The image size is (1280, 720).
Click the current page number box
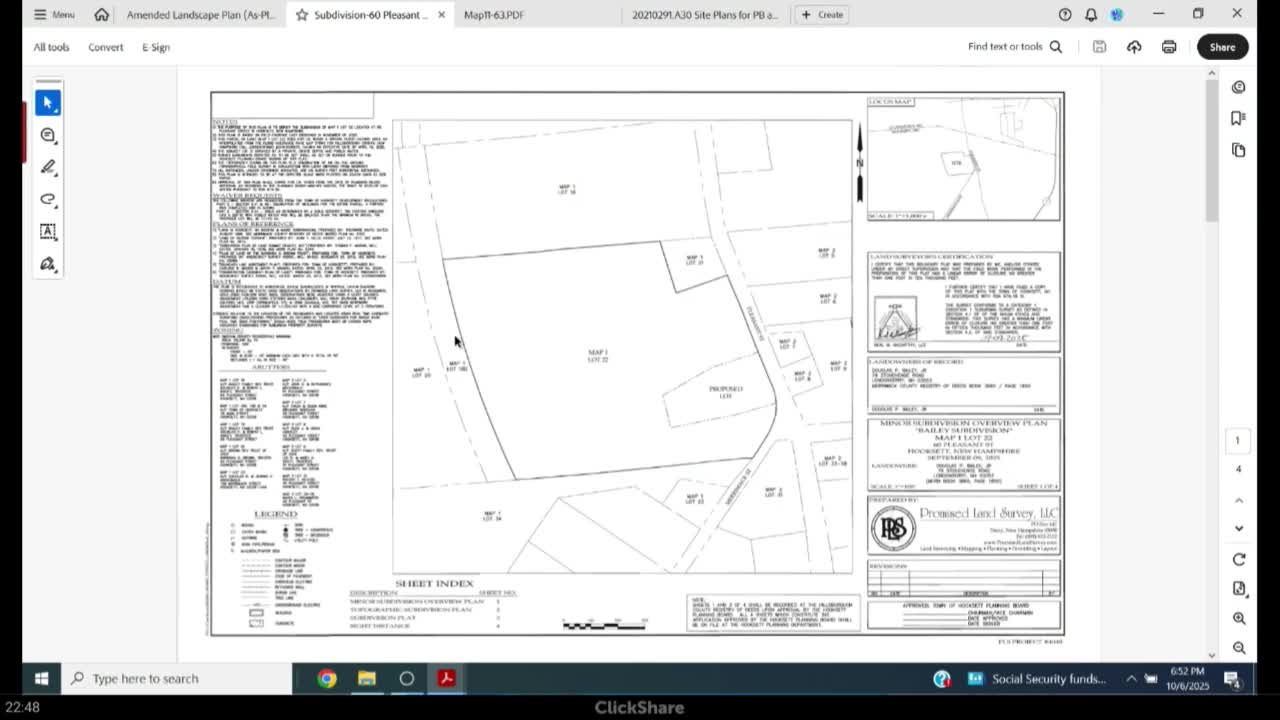tap(1238, 440)
